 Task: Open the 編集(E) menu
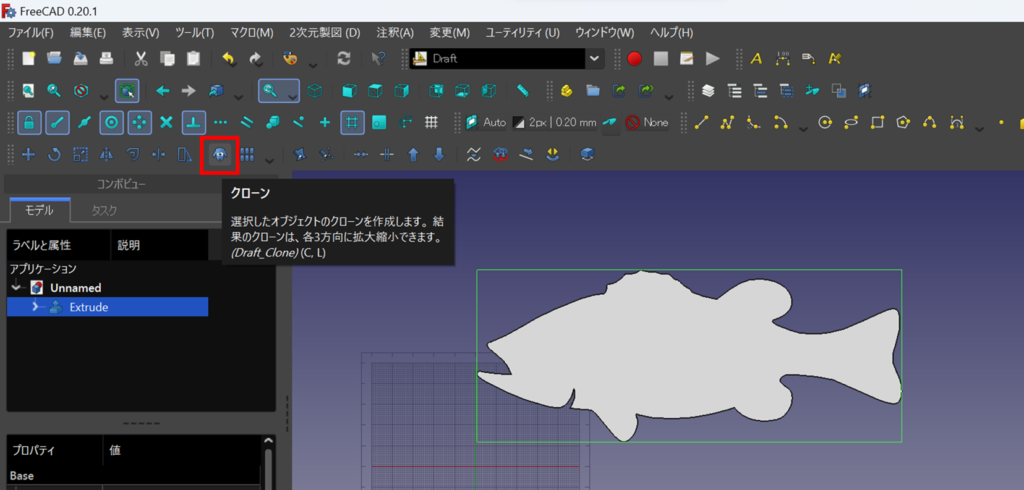click(x=88, y=33)
